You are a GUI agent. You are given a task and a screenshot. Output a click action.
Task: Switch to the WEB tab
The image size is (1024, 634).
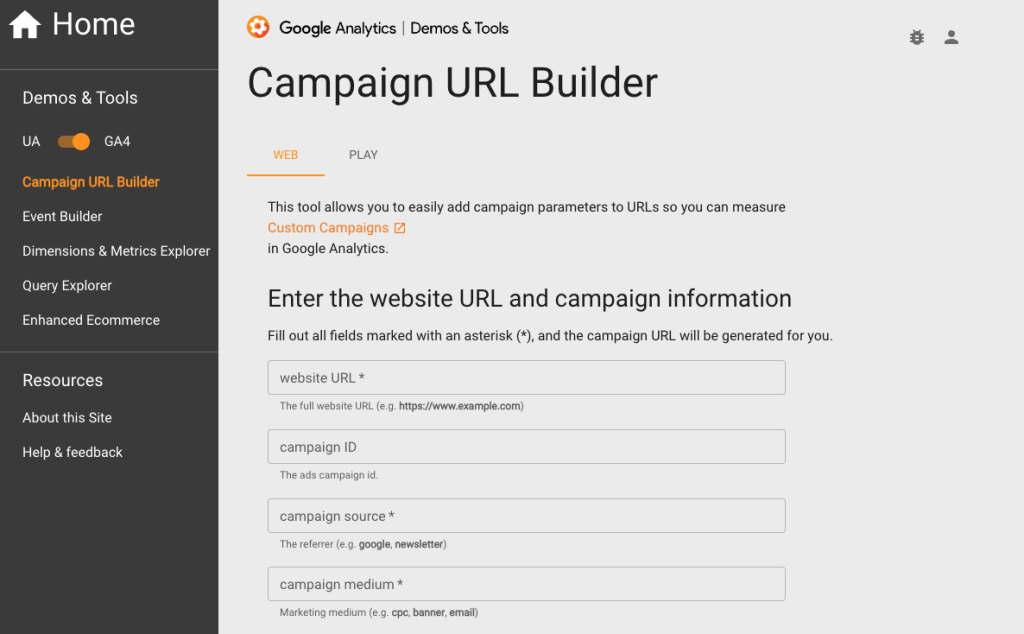coord(286,155)
